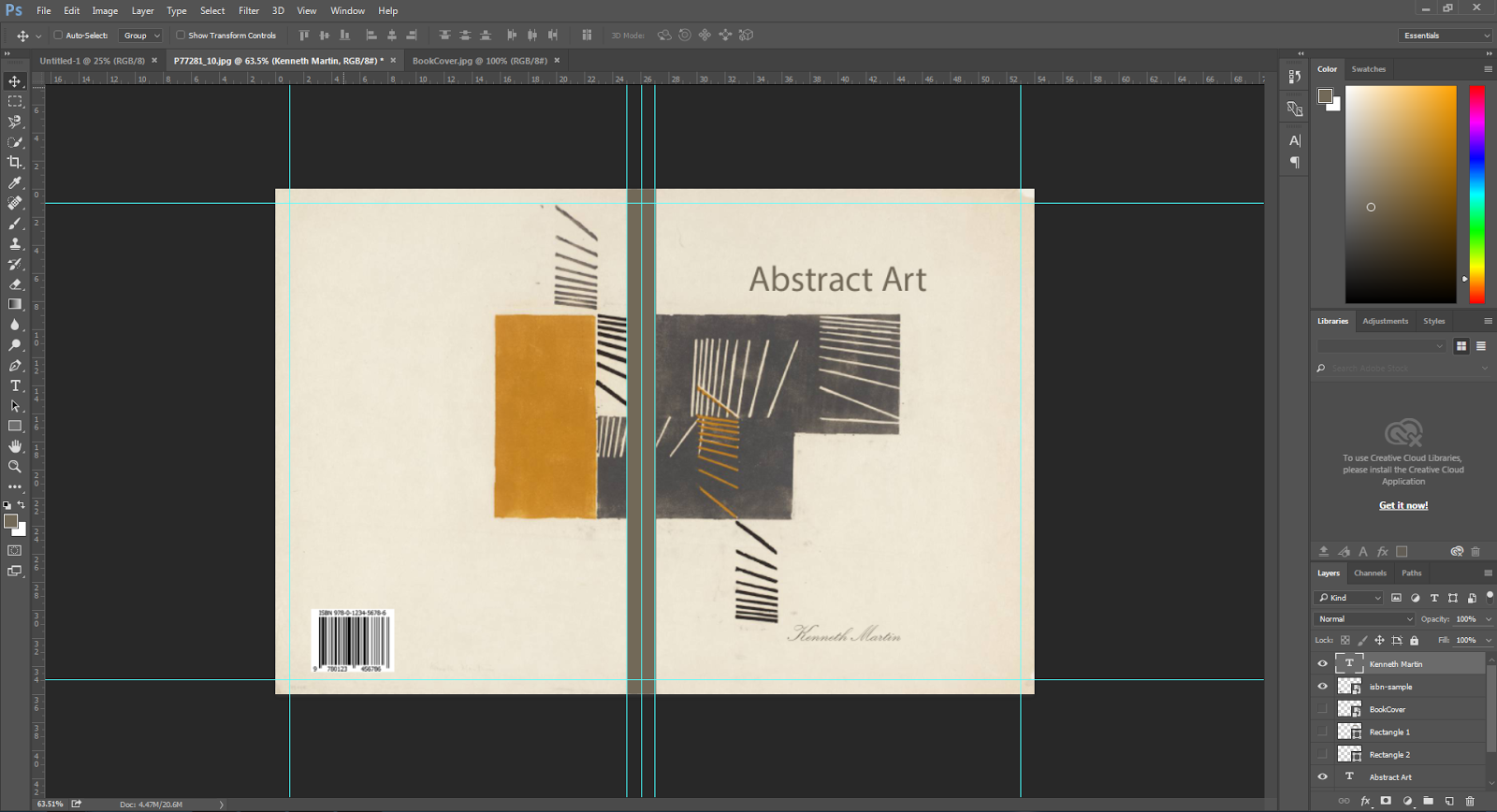The image size is (1497, 812).
Task: Switch to the Channels tab
Action: [1370, 573]
